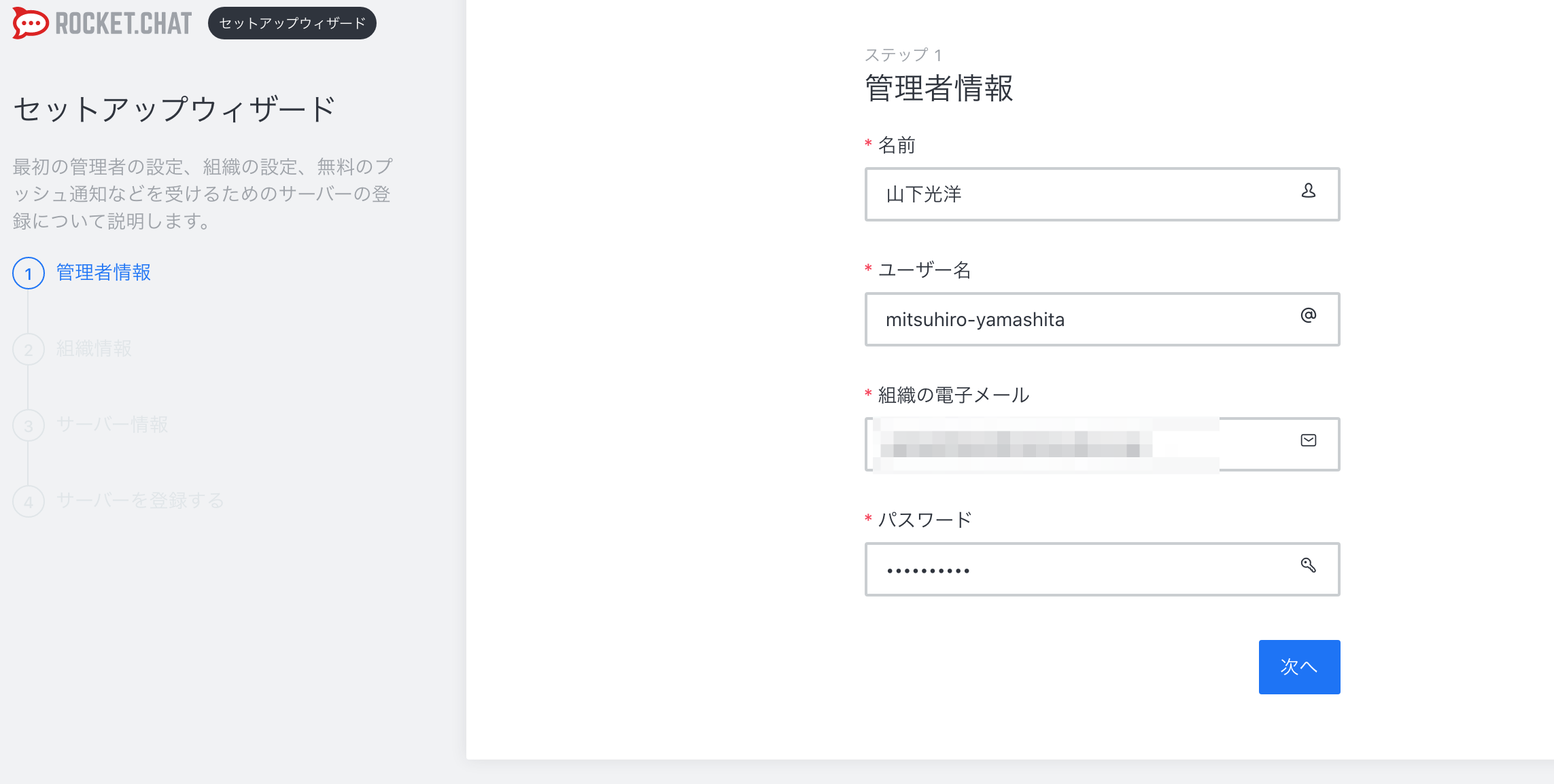Click the step 2 circle indicator
Screen dimensions: 1554x784
pos(29,349)
